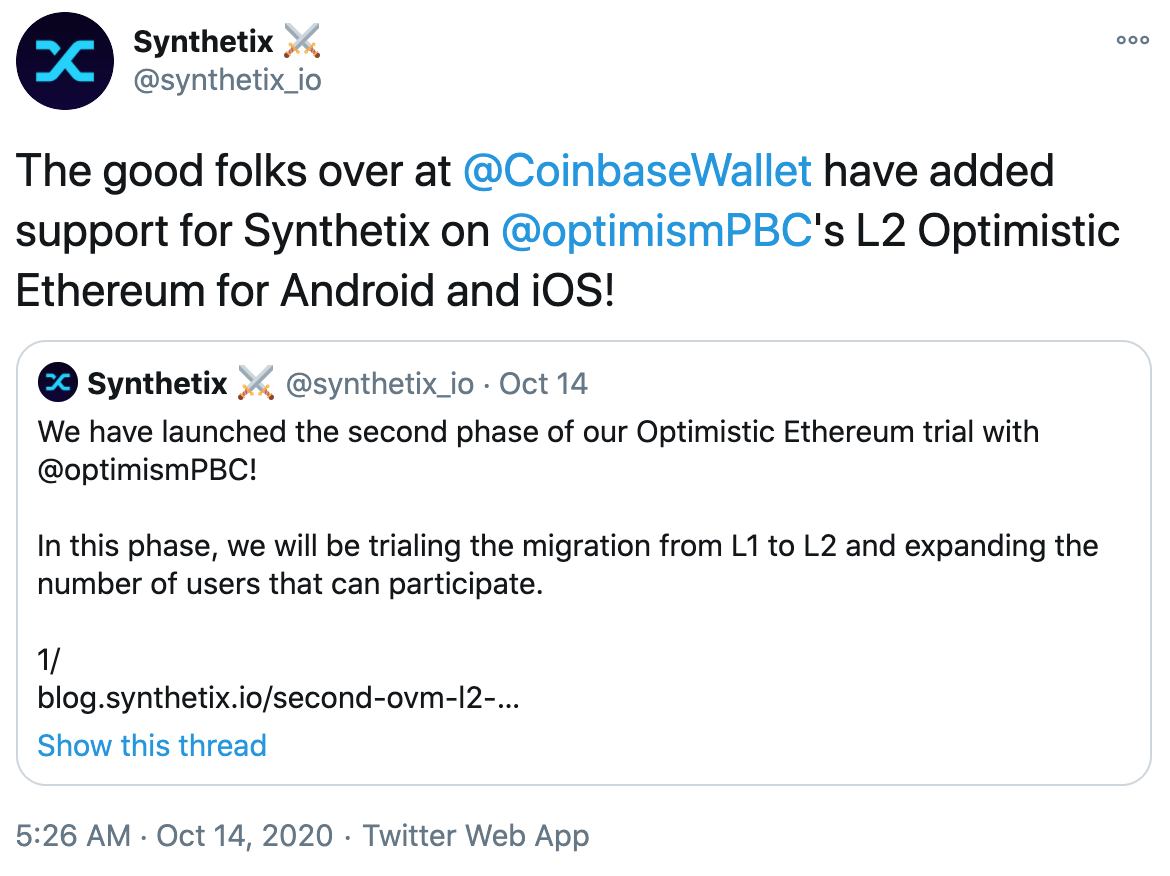Select the @synthetix_io handle in the quoted tweet
This screenshot has width=1170, height=876.
[380, 383]
